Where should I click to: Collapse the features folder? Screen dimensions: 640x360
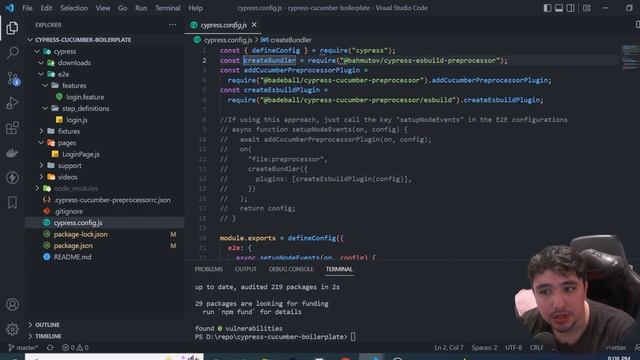coord(45,86)
